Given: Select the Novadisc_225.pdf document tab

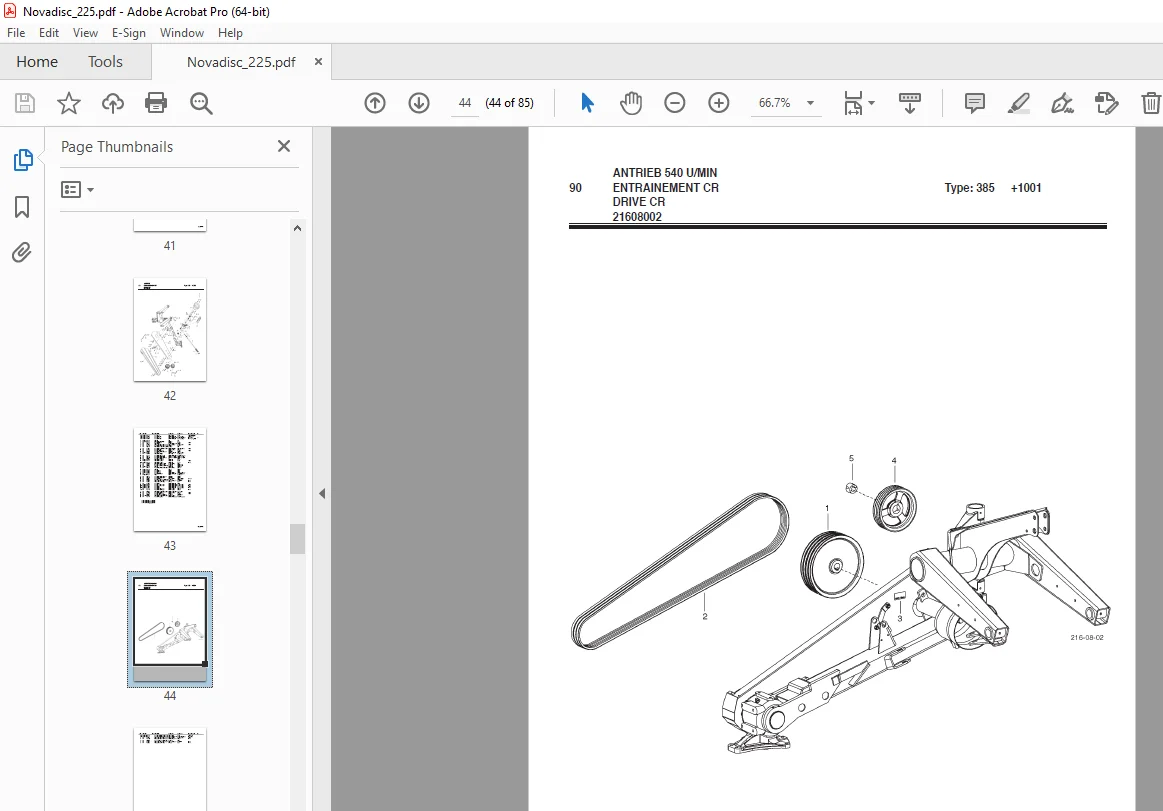Looking at the screenshot, I should (241, 62).
